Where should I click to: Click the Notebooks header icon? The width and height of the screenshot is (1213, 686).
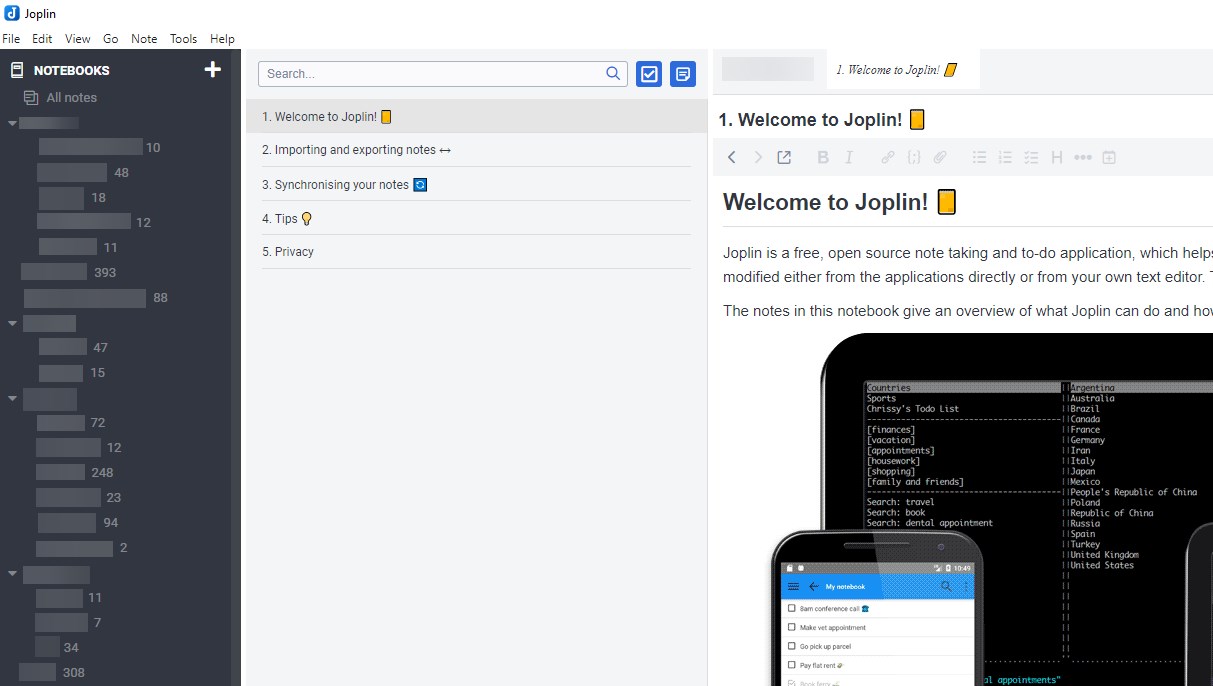tap(17, 70)
